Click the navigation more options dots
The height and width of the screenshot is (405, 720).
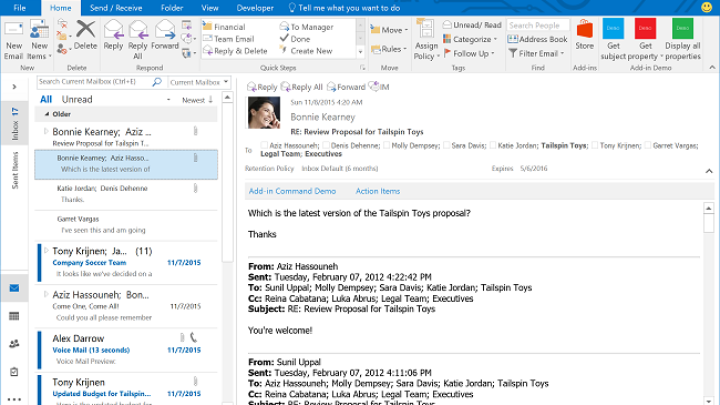coord(14,399)
